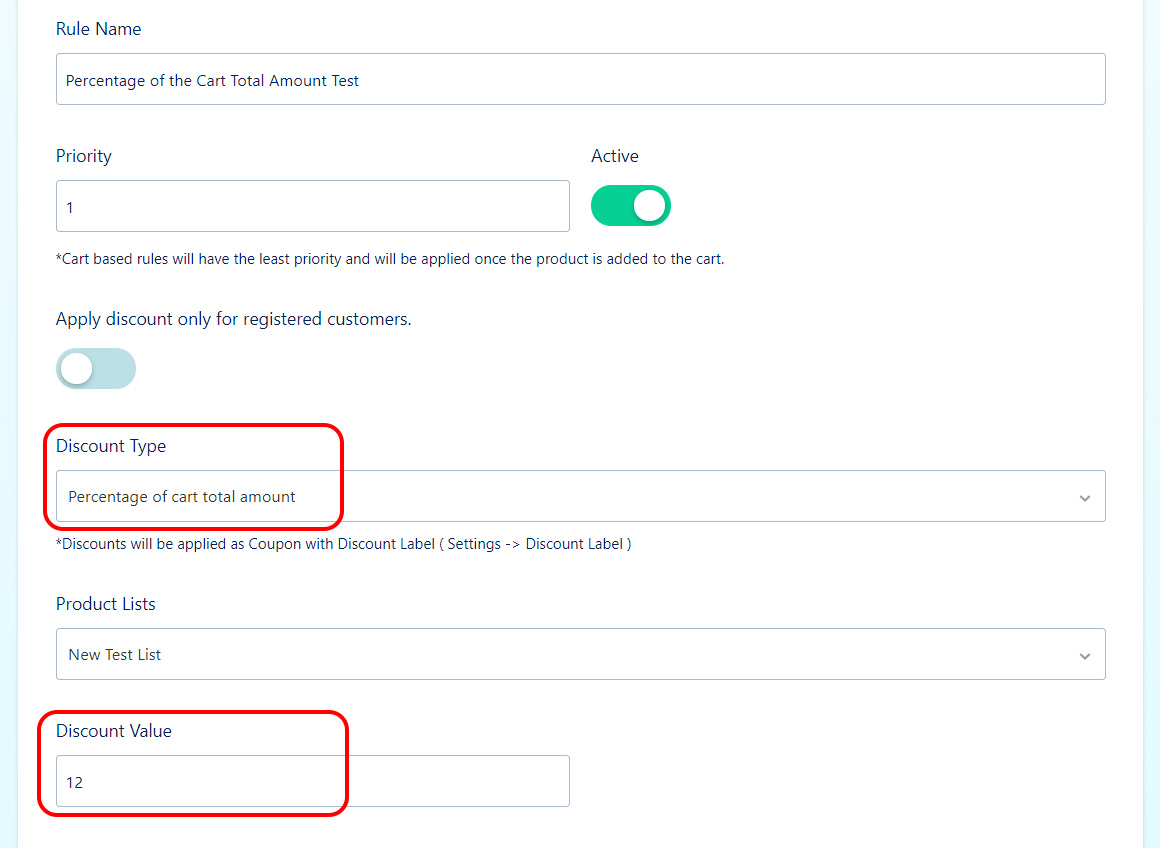
Task: Click the cart based rules priority note
Action: (390, 259)
